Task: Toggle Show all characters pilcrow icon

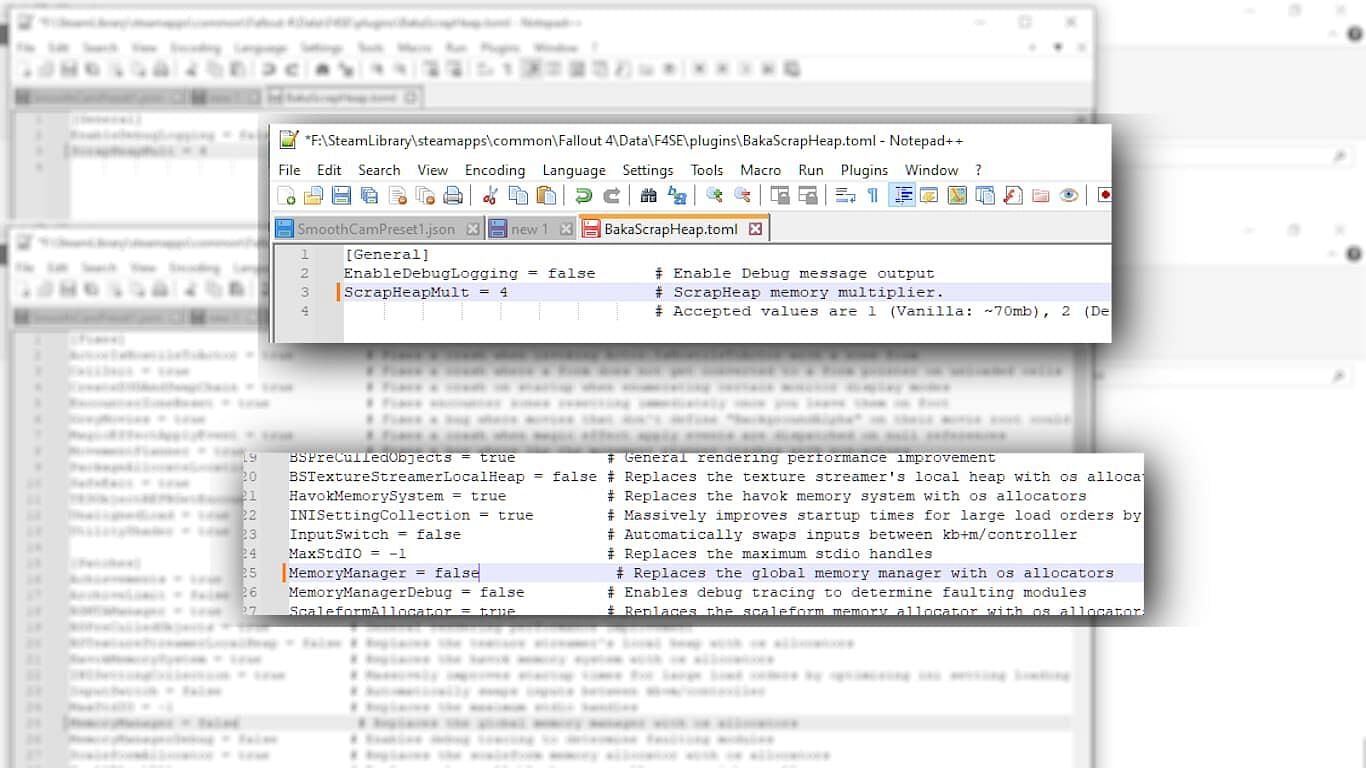Action: click(x=873, y=195)
